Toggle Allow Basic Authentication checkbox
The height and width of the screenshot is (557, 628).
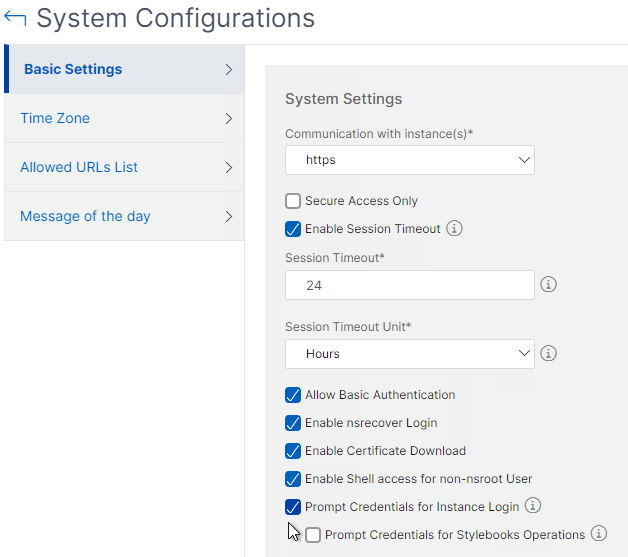tap(293, 395)
